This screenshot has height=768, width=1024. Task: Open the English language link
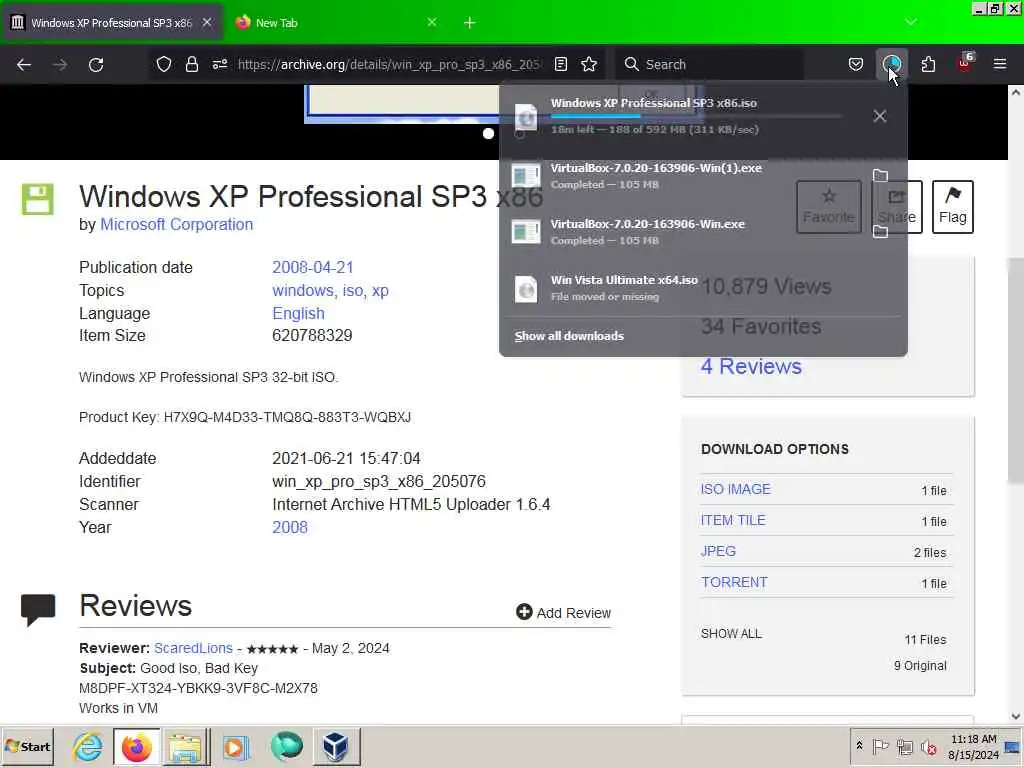pyautogui.click(x=298, y=313)
